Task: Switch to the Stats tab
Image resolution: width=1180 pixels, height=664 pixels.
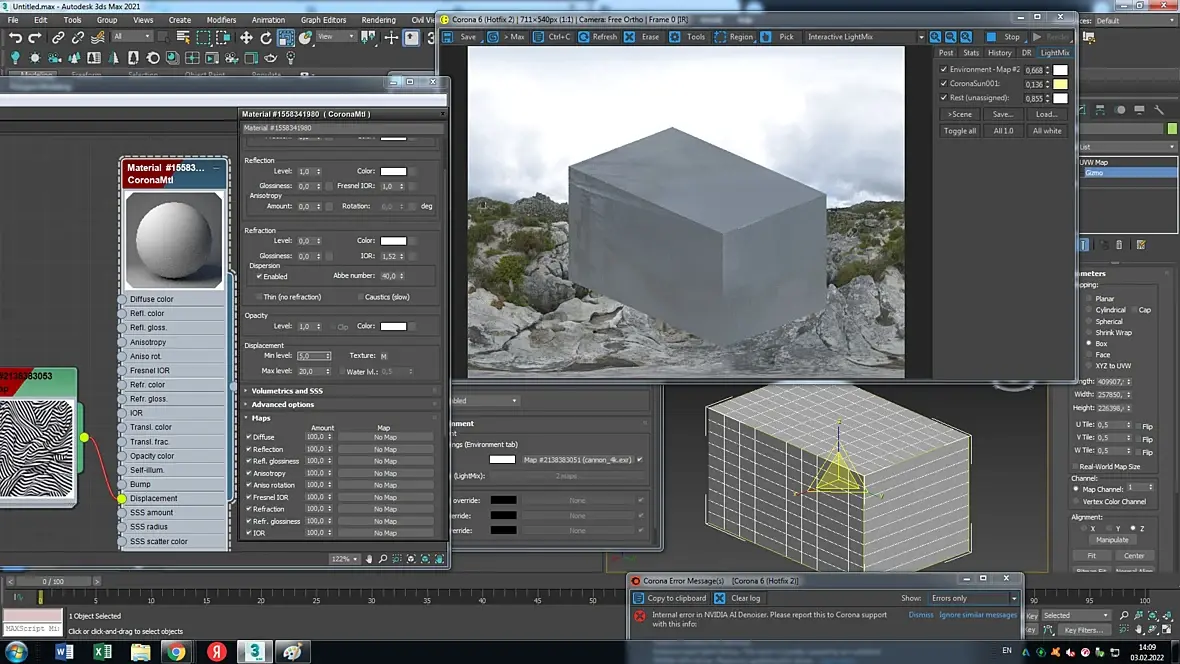Action: (970, 53)
